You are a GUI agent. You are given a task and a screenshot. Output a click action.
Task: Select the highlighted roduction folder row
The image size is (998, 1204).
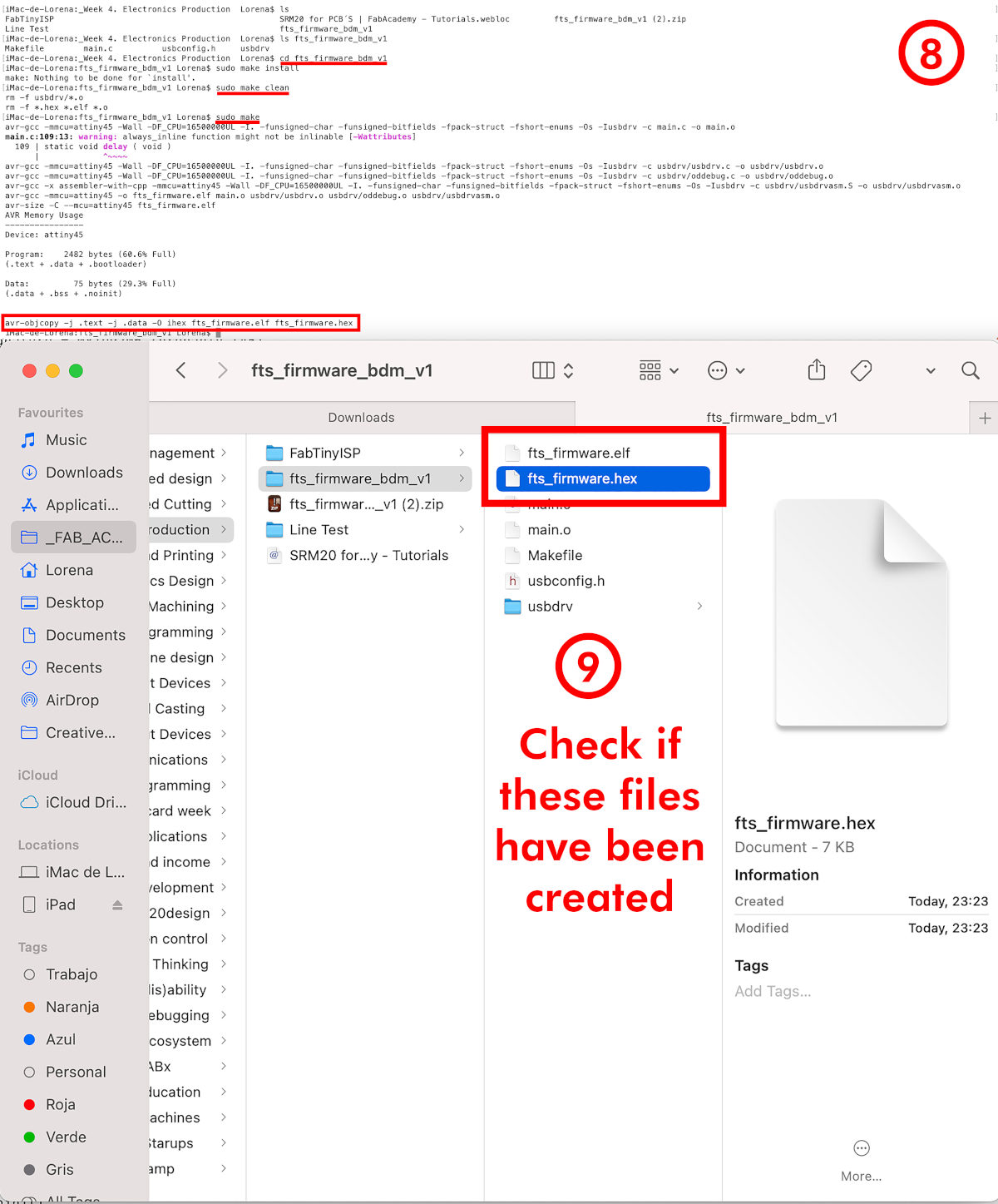point(191,529)
